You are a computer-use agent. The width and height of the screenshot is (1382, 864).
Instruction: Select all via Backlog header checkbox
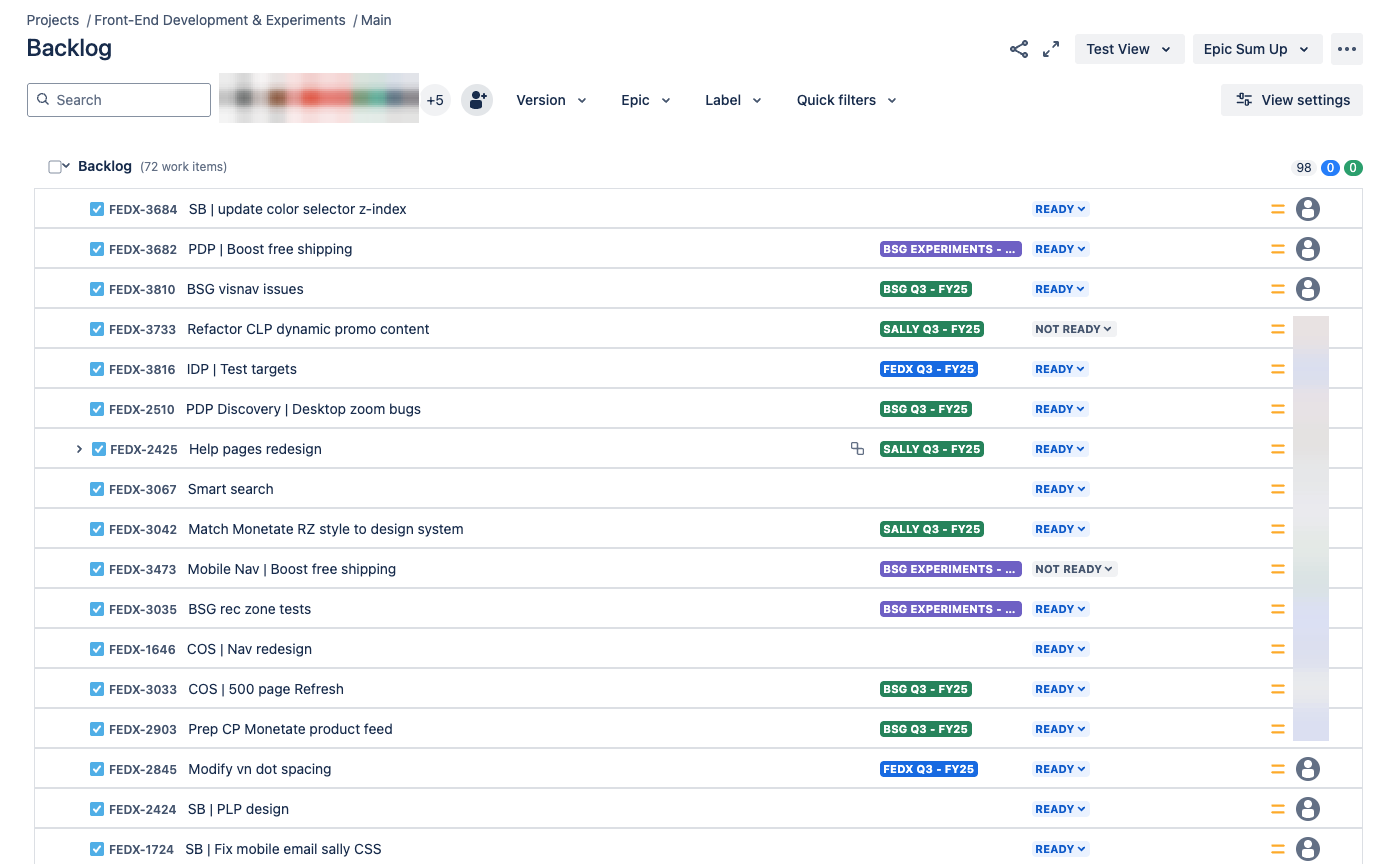55,167
